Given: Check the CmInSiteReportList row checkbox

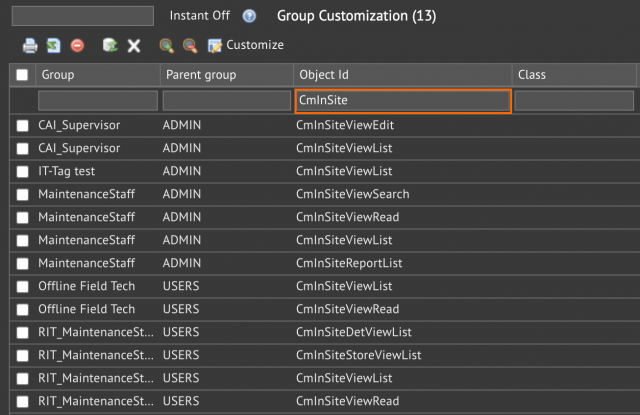Looking at the screenshot, I should 22,263.
